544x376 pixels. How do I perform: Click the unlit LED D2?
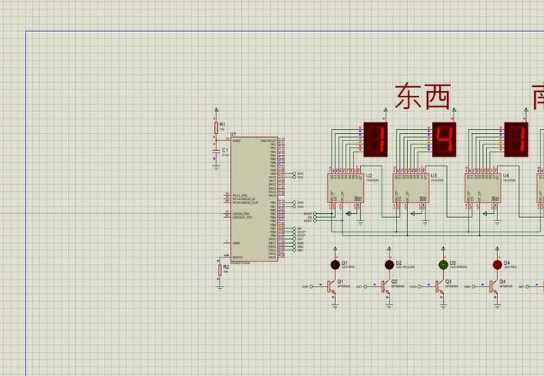(389, 265)
